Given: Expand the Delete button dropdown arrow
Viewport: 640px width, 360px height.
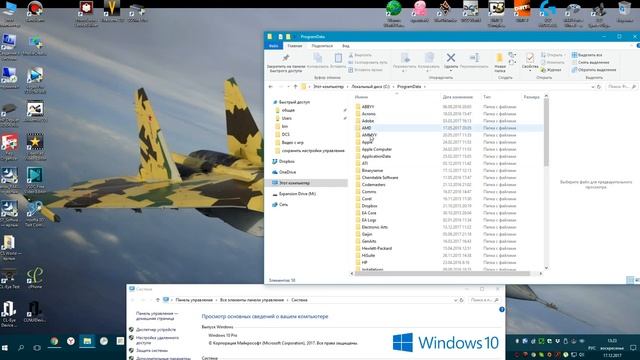Looking at the screenshot, I should coord(451,71).
